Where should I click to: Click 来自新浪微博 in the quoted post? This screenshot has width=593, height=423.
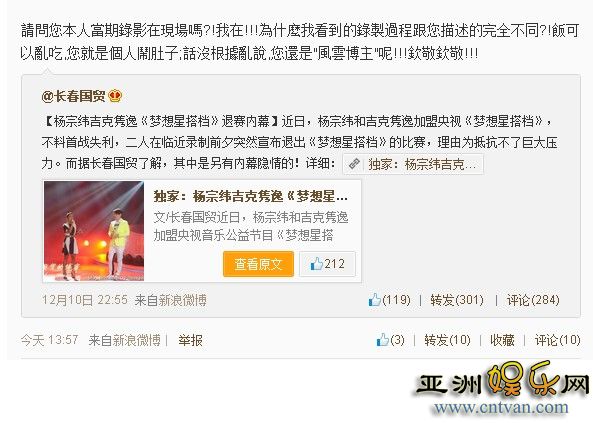tap(171, 300)
